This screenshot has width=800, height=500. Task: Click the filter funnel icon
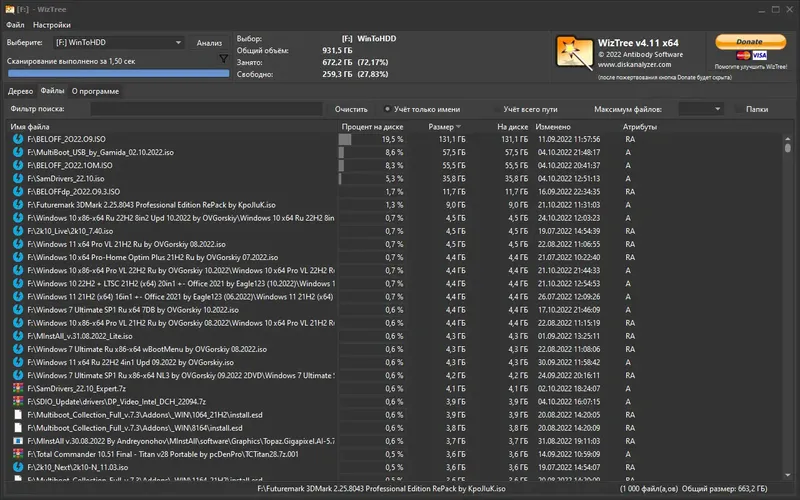(x=223, y=59)
